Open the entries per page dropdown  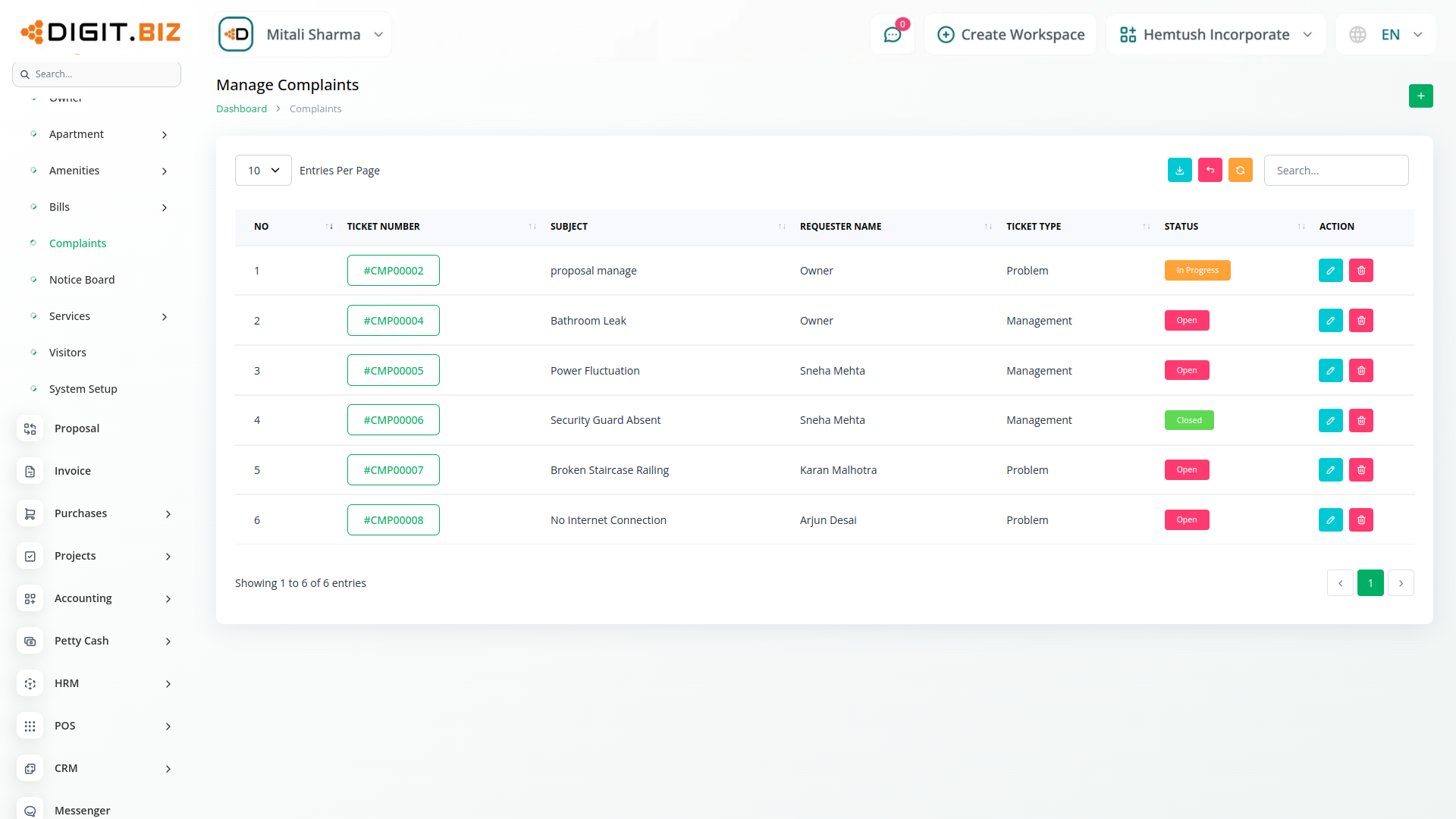coord(263,171)
